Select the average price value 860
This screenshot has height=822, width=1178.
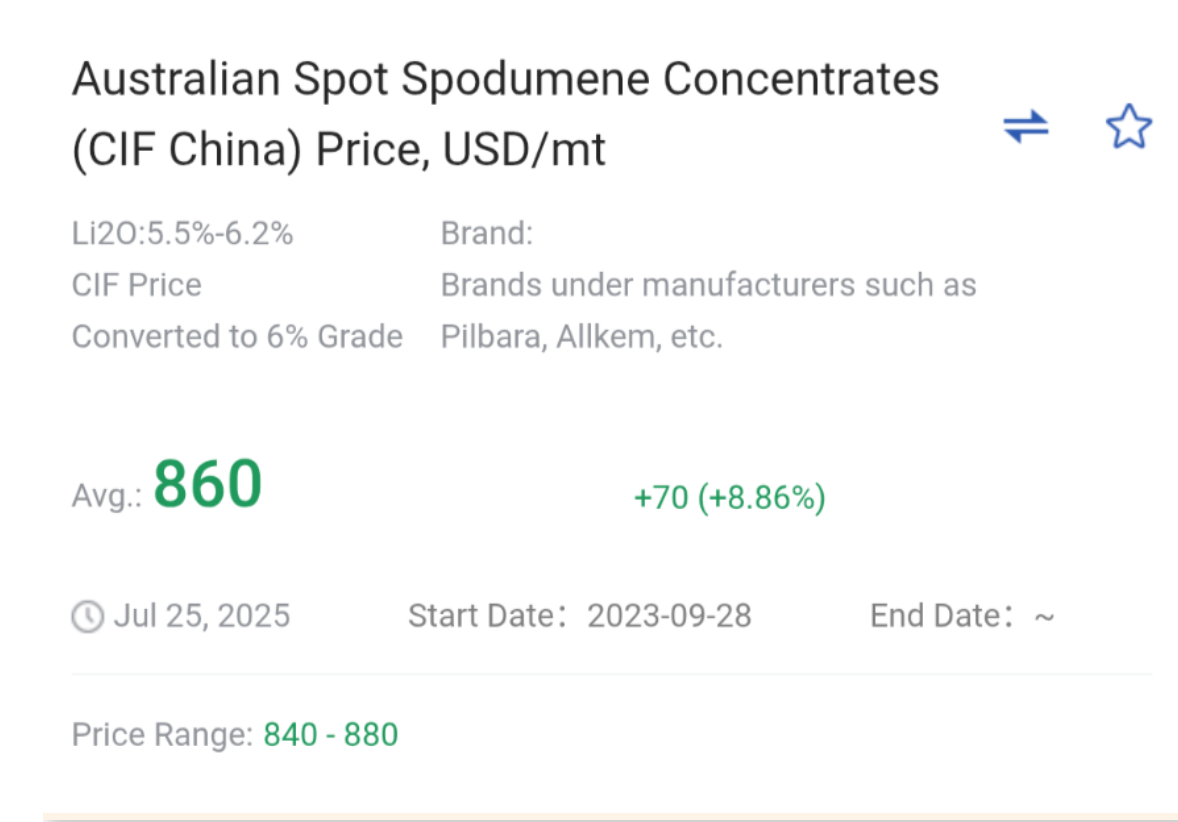click(208, 484)
